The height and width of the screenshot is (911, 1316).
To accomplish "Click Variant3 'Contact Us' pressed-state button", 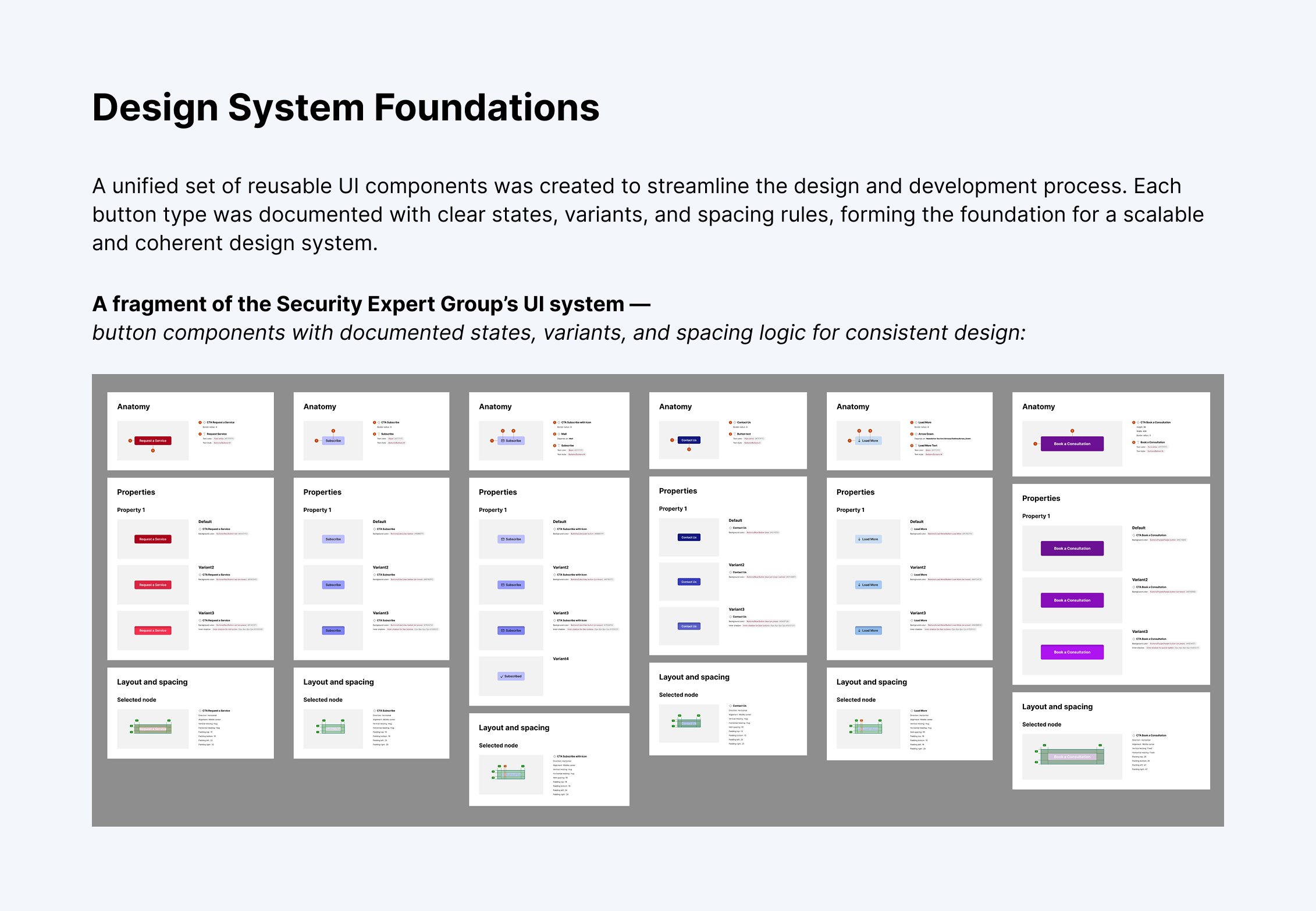I will 689,627.
